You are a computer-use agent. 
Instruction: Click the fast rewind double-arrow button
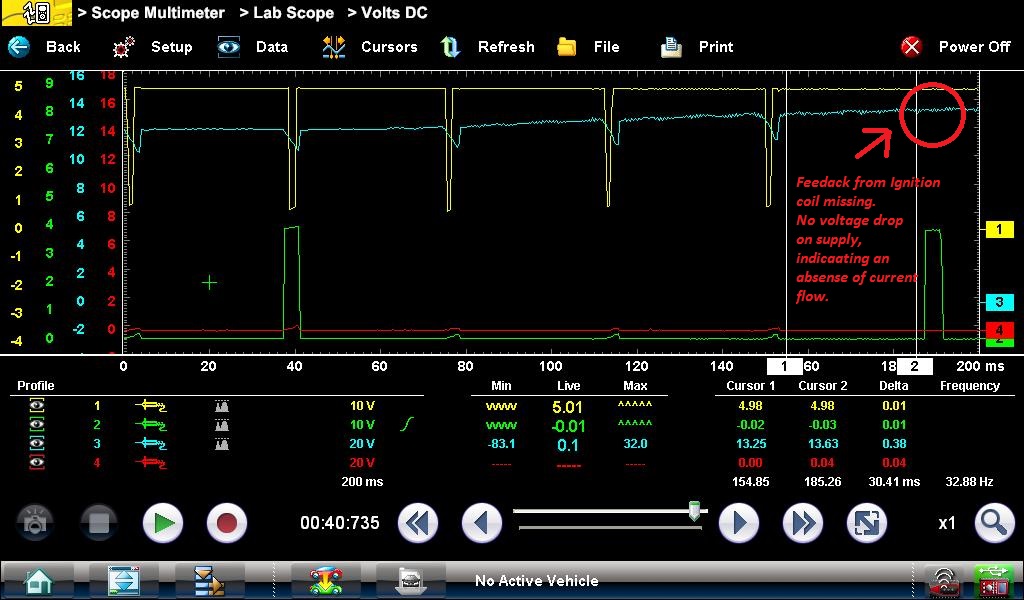coord(418,523)
